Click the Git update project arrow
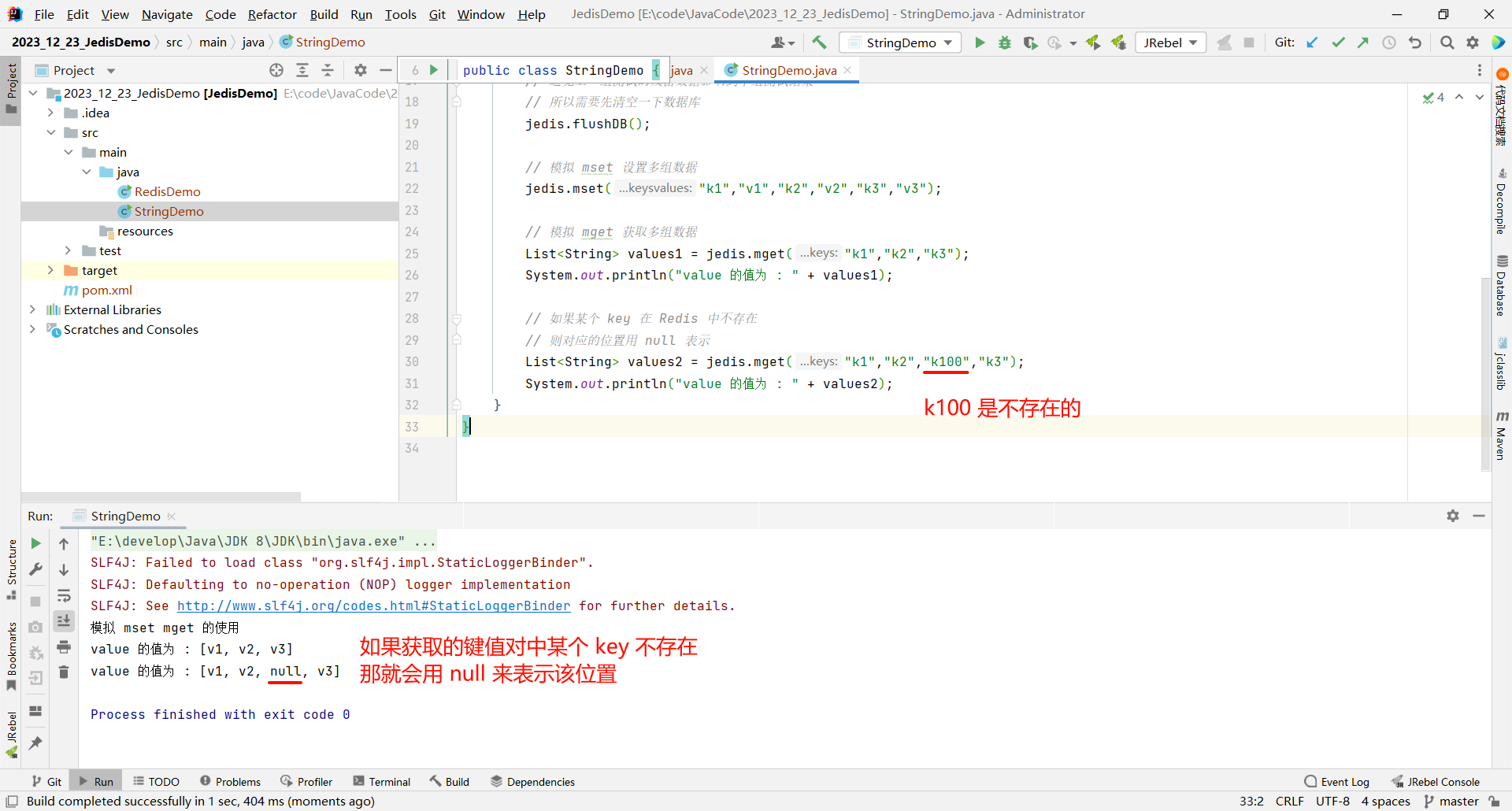Viewport: 1512px width, 811px height. 1312,43
